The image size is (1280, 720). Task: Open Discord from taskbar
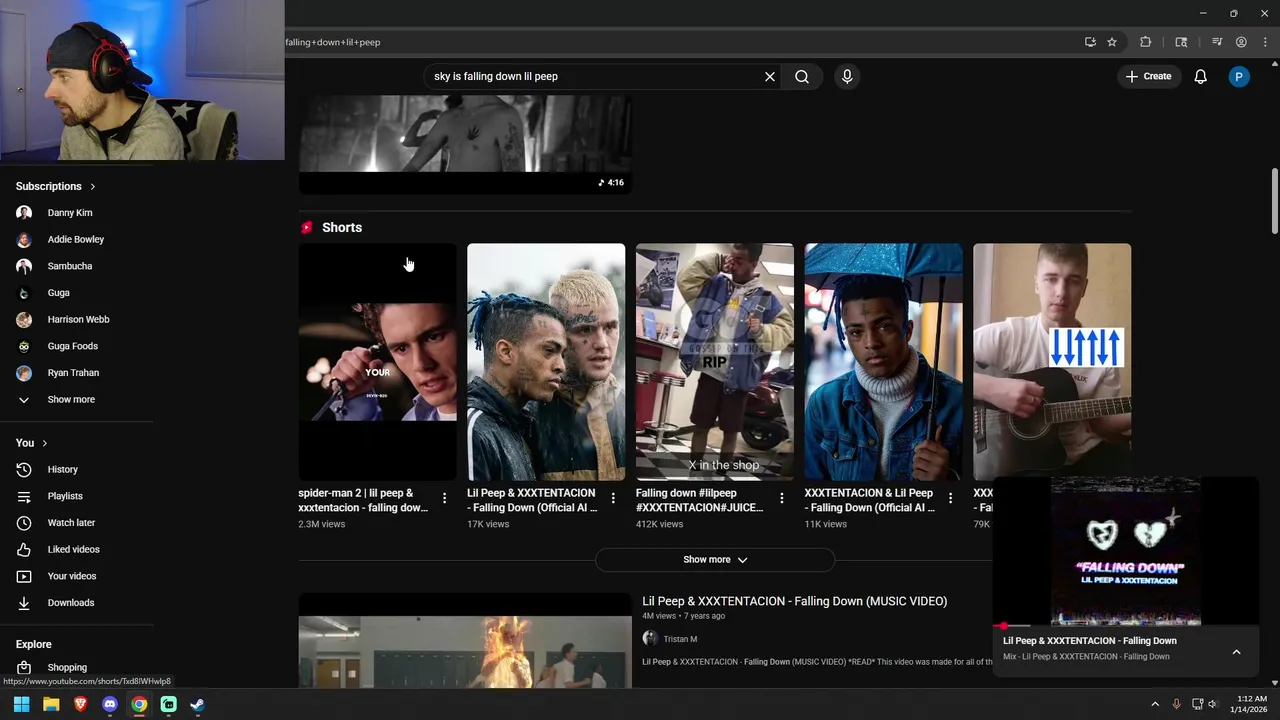click(x=110, y=704)
